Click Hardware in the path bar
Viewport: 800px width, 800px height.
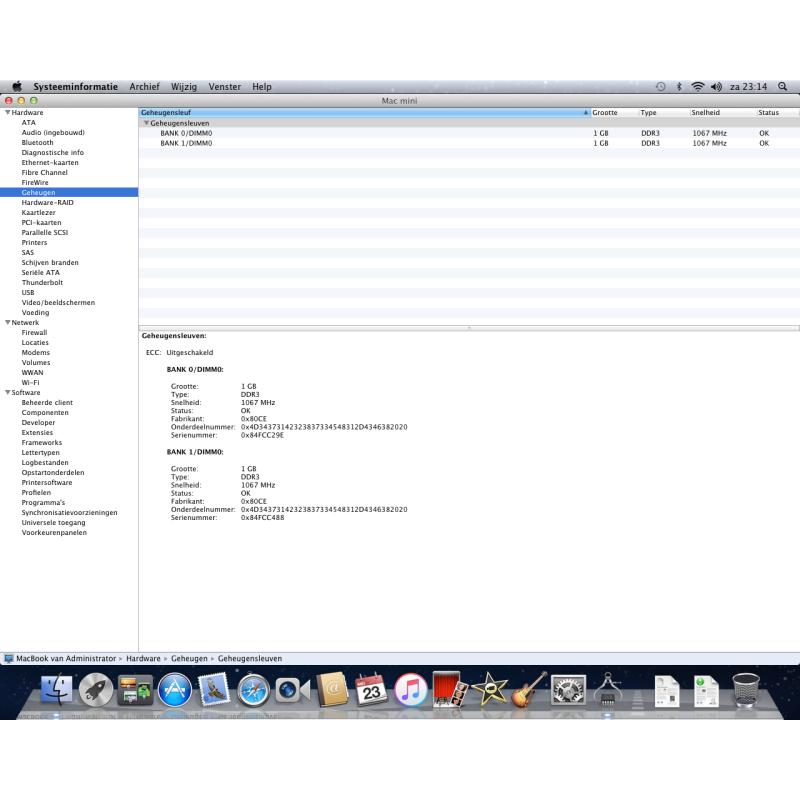point(143,658)
